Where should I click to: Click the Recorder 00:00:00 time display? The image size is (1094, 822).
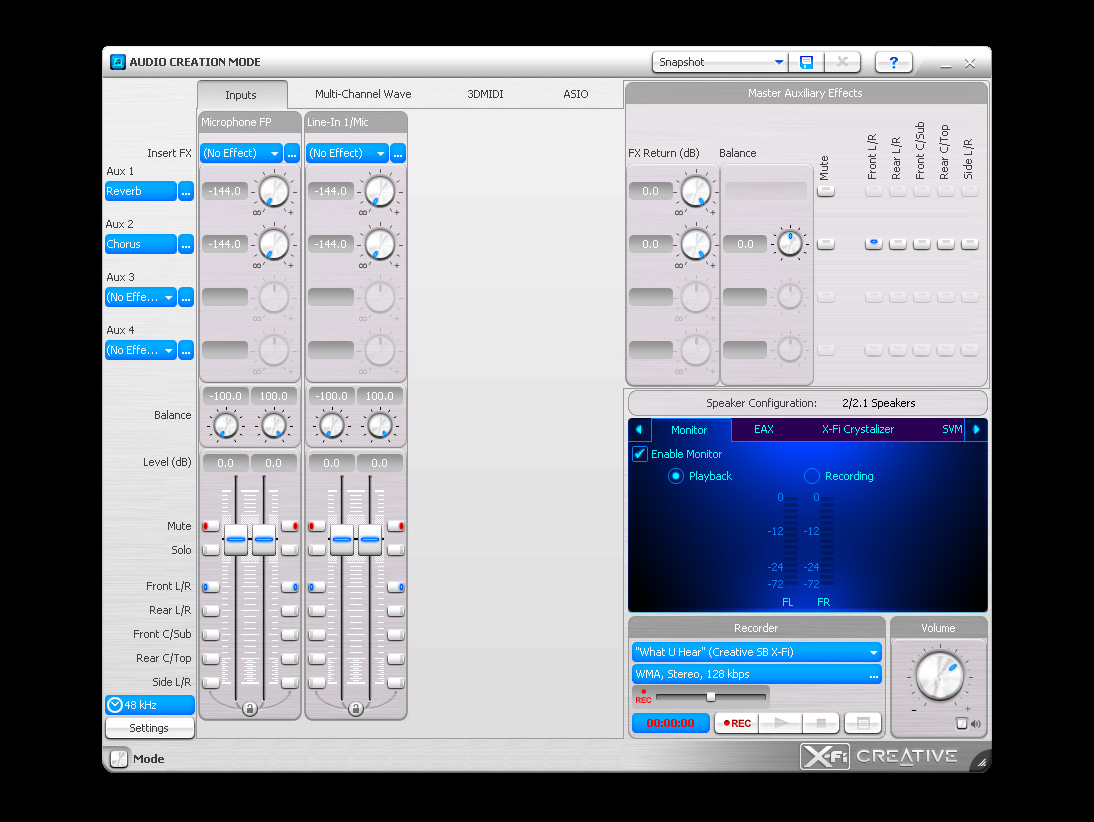pyautogui.click(x=670, y=724)
